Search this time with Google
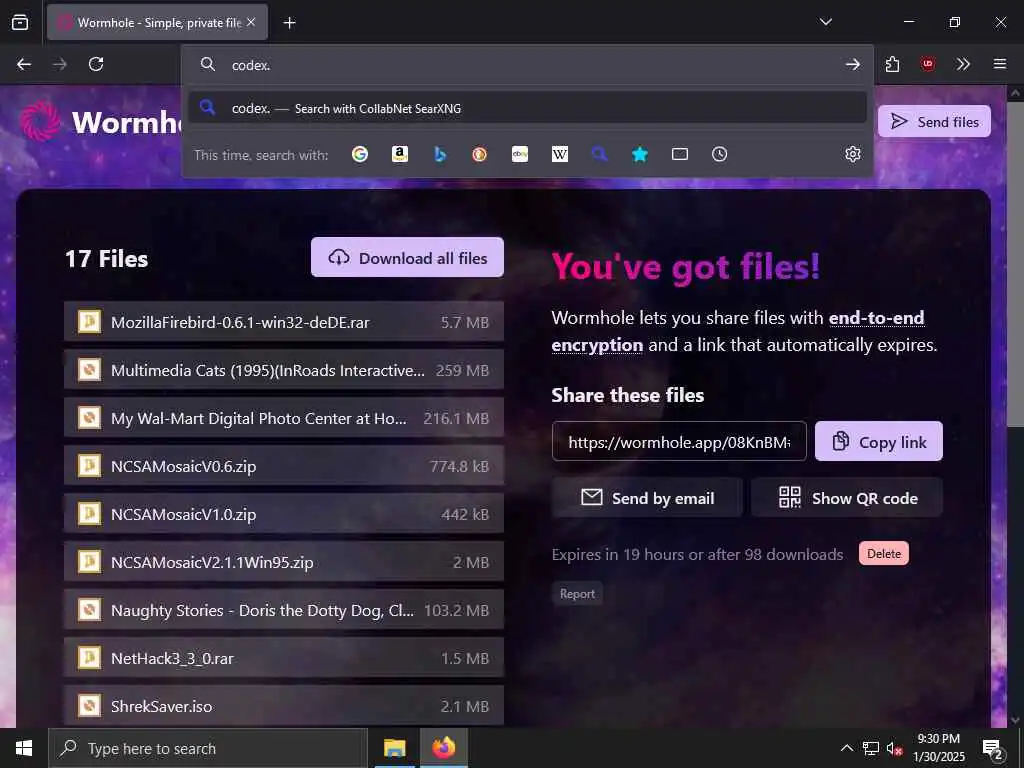The height and width of the screenshot is (768, 1024). [x=360, y=154]
